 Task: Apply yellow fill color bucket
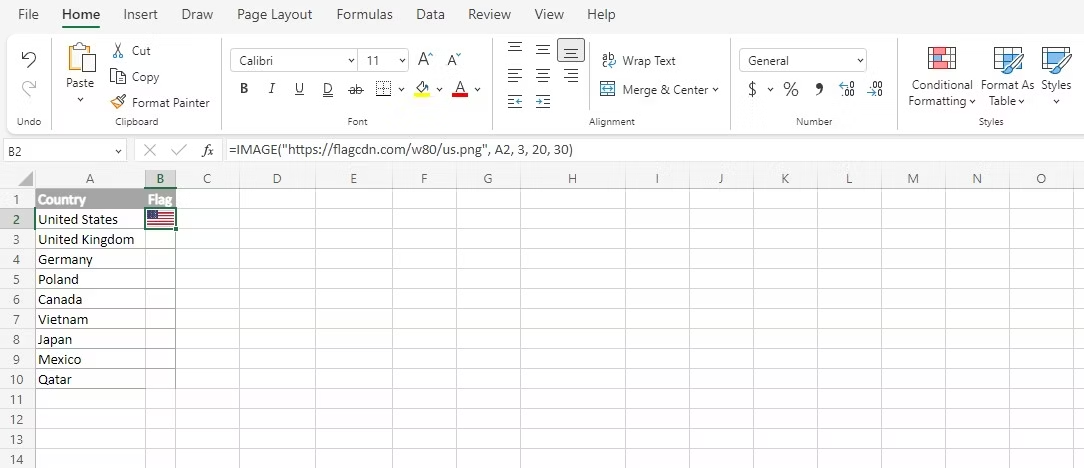coord(422,89)
